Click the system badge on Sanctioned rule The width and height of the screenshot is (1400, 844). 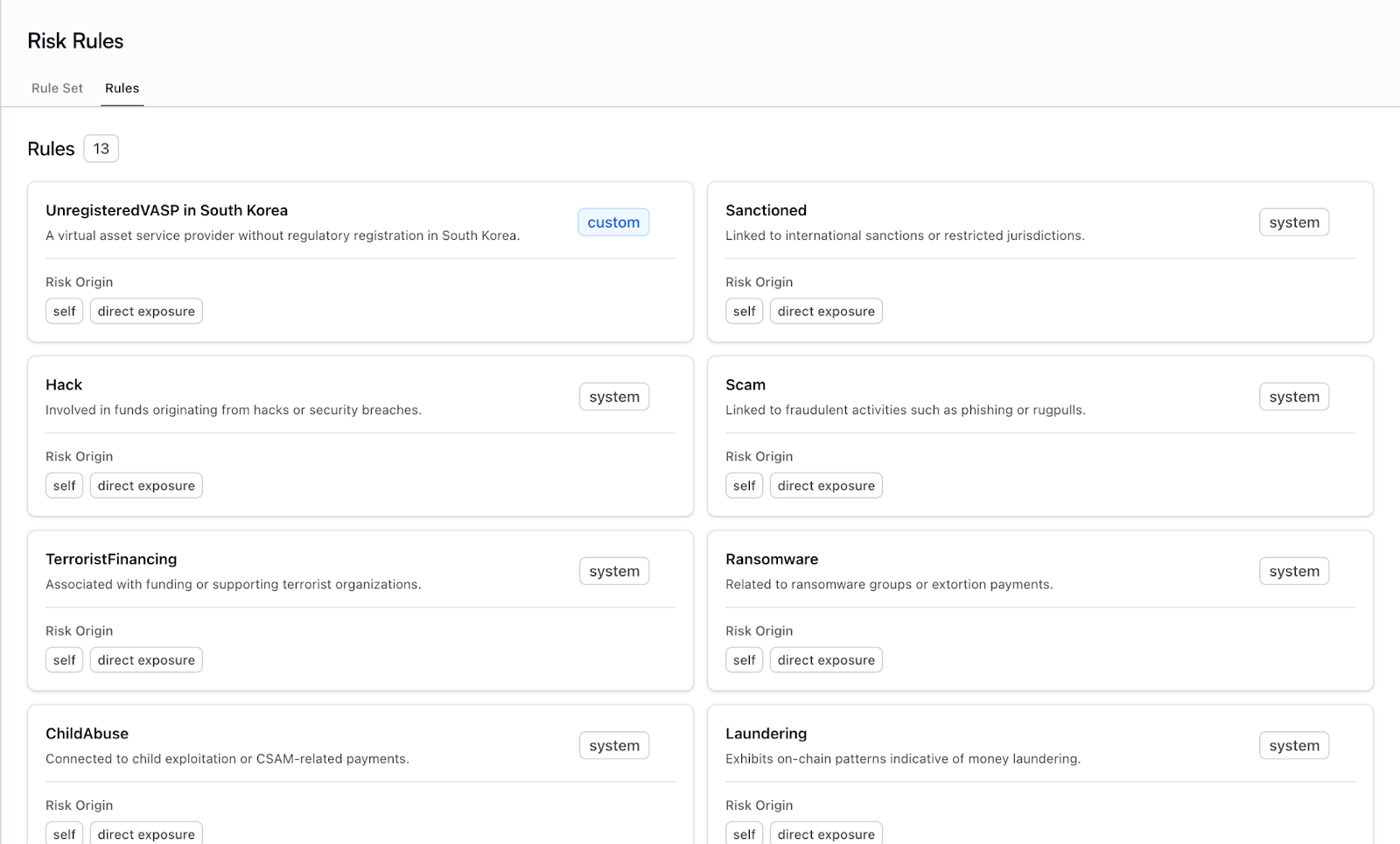tap(1293, 222)
